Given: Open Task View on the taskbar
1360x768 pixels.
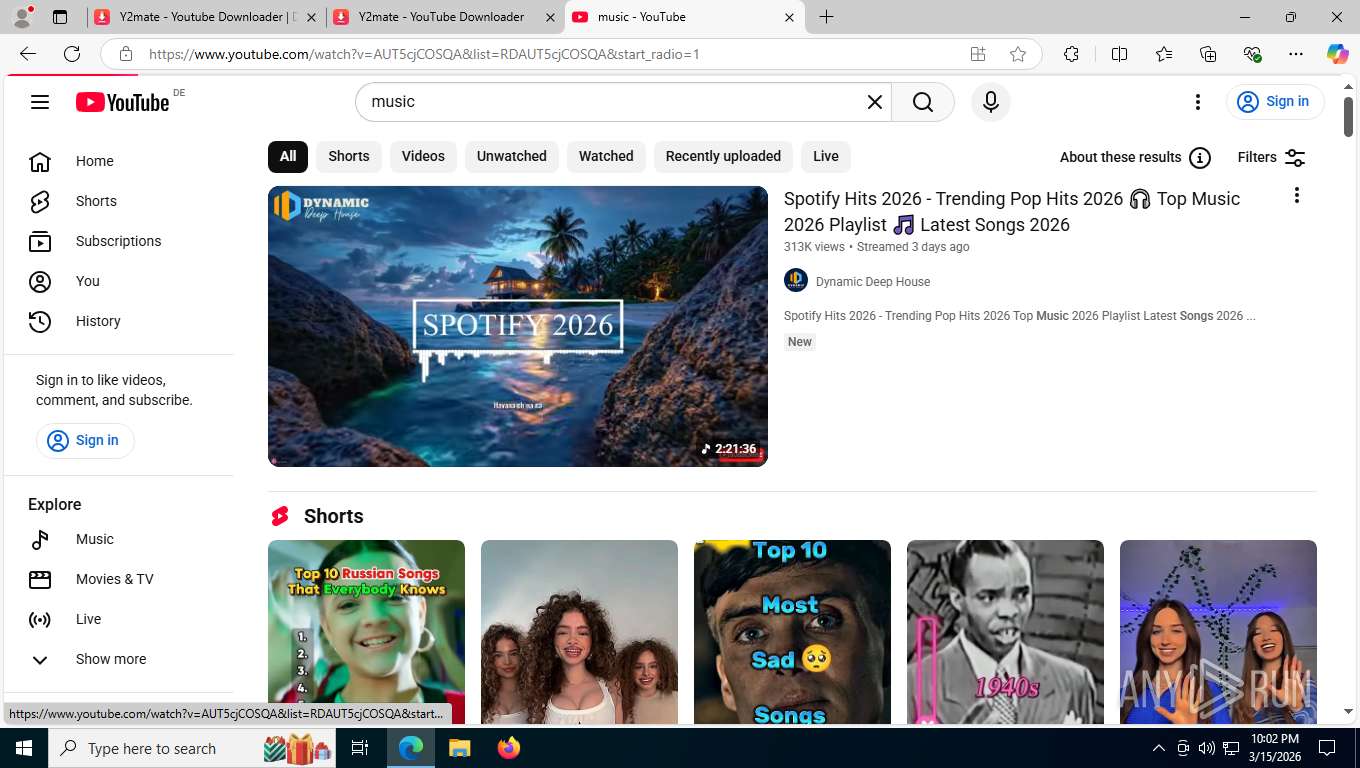Looking at the screenshot, I should coord(360,748).
